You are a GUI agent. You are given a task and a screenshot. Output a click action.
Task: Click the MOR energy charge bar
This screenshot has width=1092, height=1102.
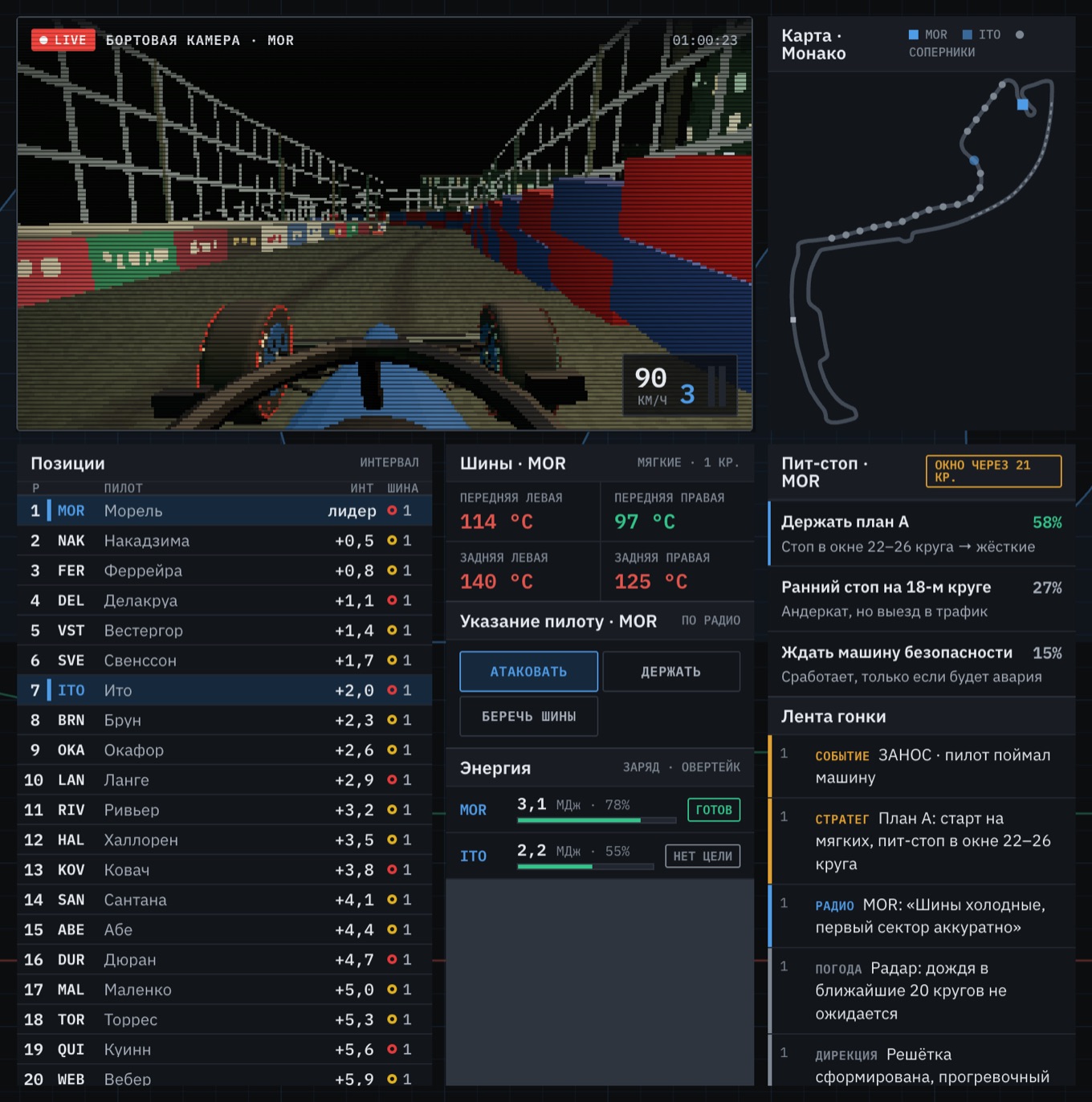click(597, 820)
